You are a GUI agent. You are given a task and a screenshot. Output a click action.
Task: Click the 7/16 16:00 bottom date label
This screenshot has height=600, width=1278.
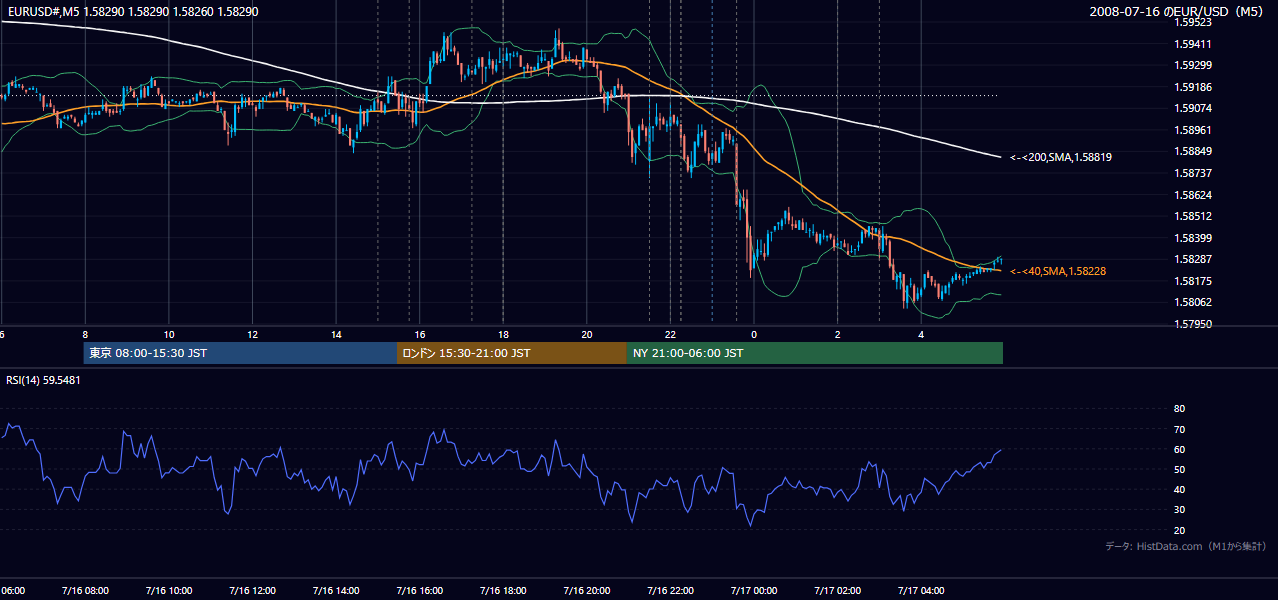pos(419,591)
